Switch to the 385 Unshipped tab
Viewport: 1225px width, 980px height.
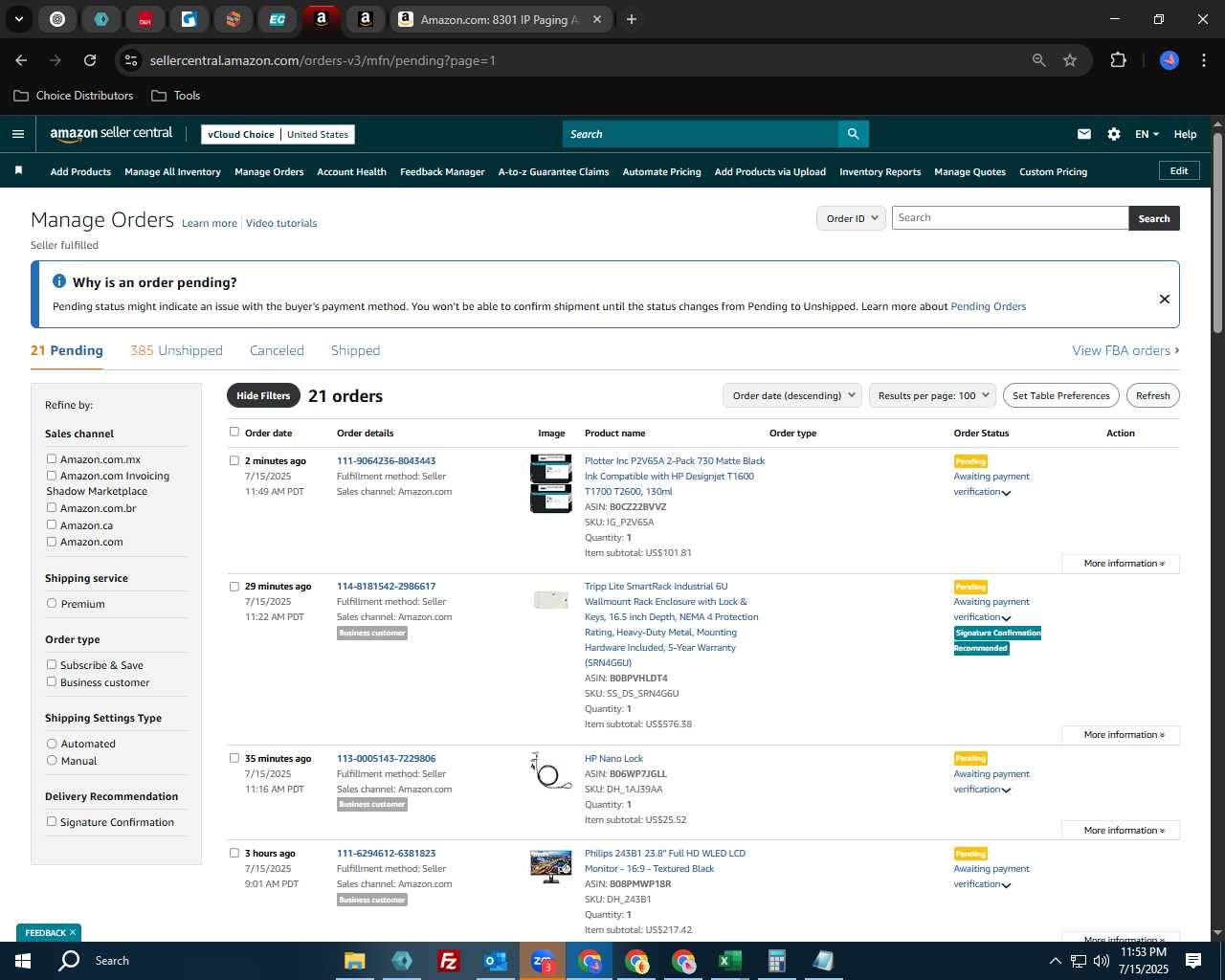(176, 350)
